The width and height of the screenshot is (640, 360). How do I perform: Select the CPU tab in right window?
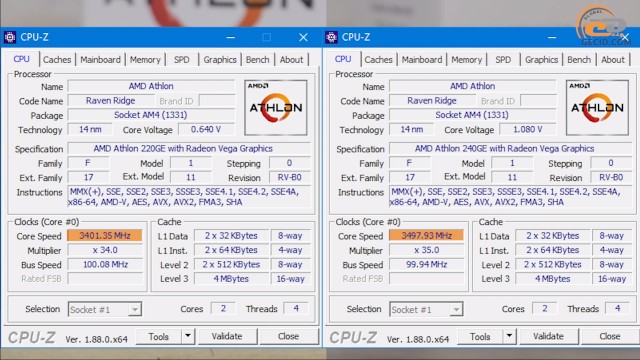pyautogui.click(x=343, y=59)
